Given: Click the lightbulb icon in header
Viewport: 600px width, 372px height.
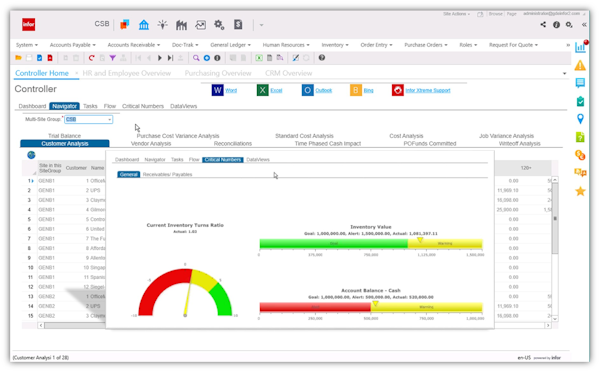Looking at the screenshot, I should 163,25.
